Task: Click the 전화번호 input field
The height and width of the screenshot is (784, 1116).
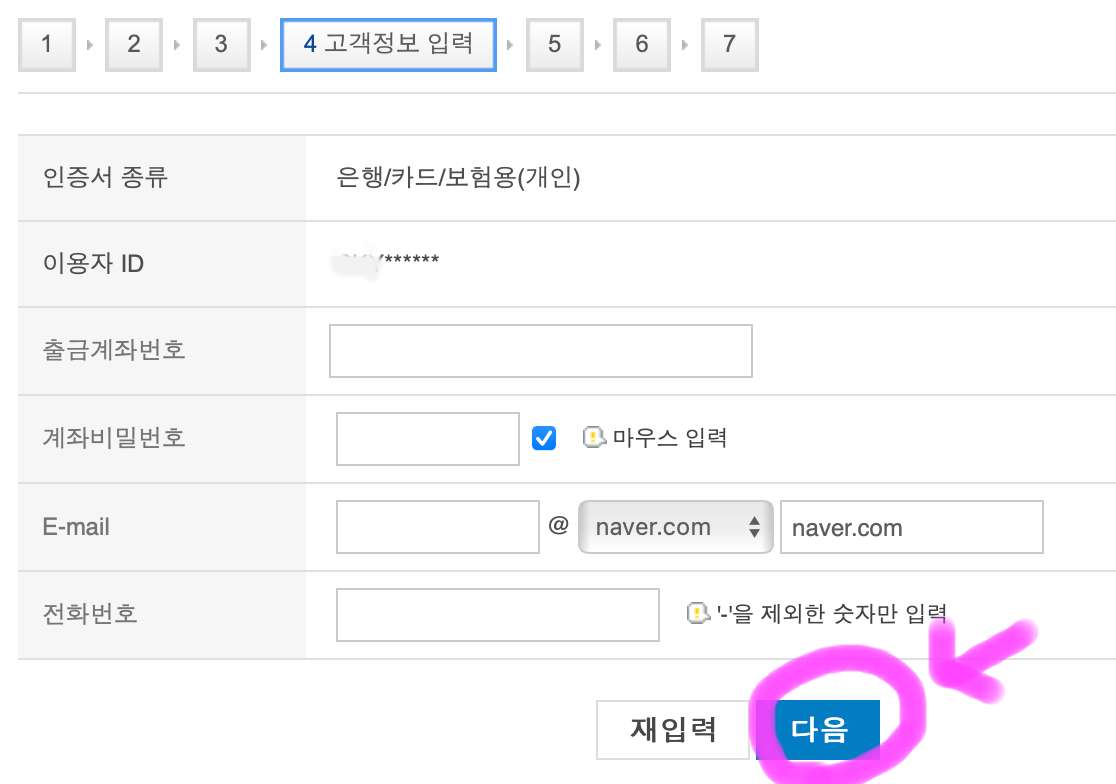Action: click(x=497, y=615)
